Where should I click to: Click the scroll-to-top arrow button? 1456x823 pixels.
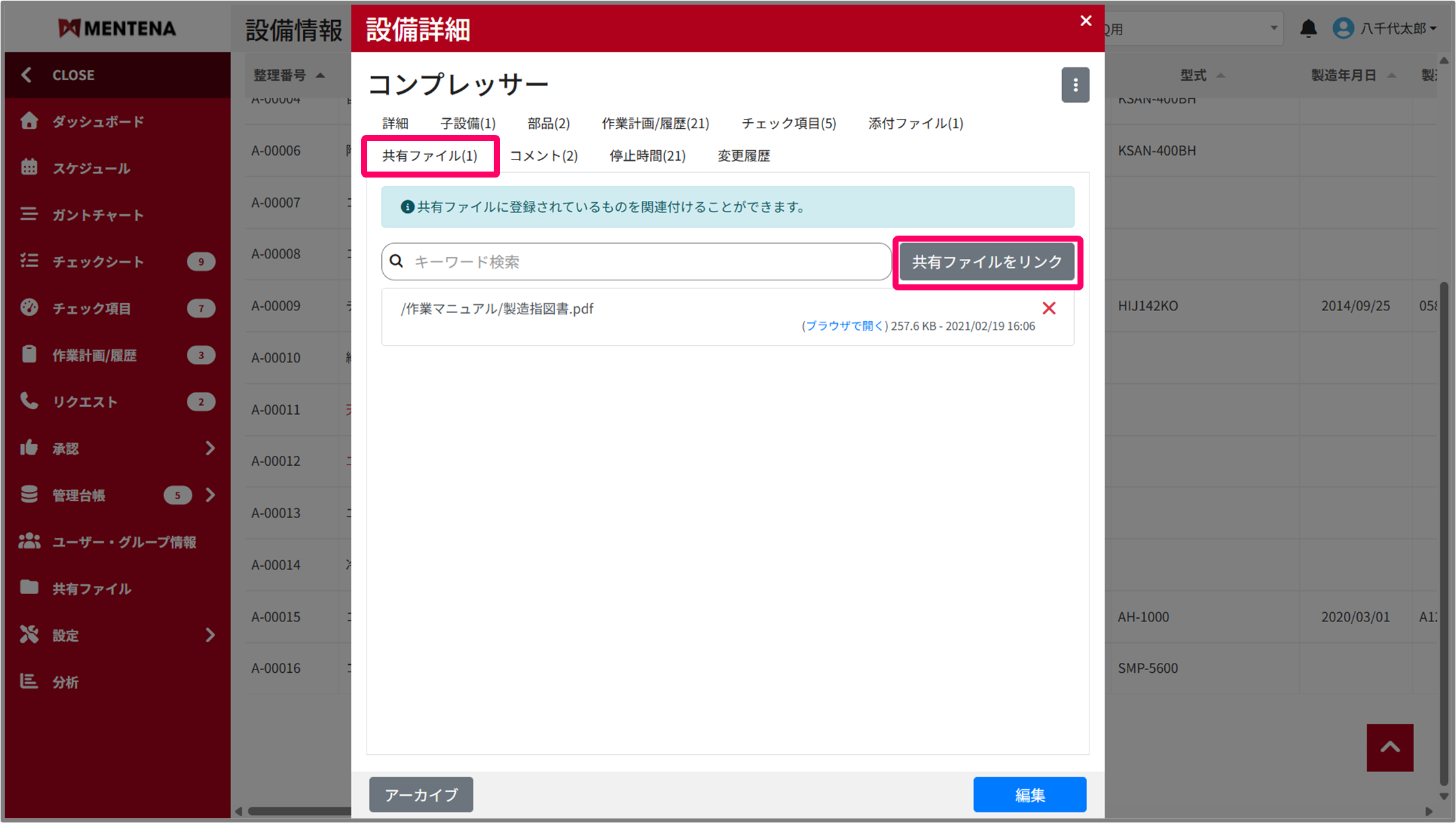(1389, 748)
